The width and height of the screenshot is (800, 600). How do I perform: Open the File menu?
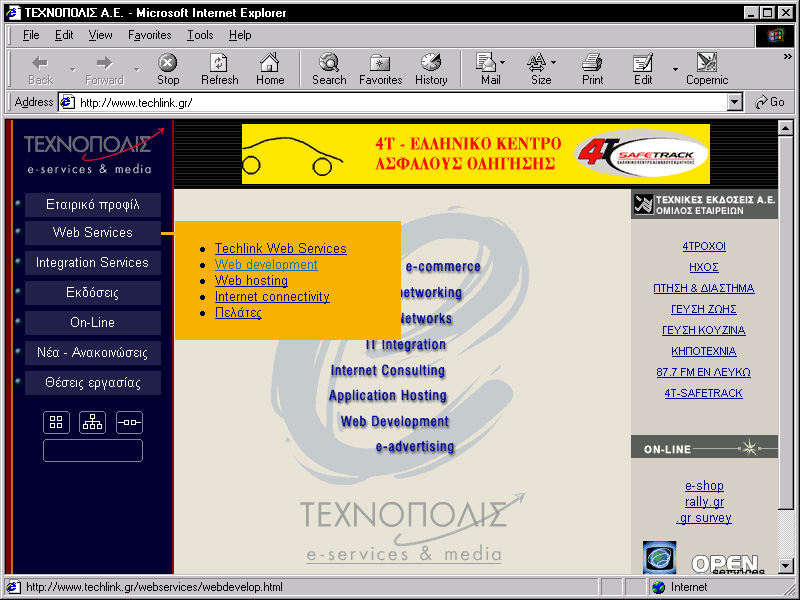point(31,35)
